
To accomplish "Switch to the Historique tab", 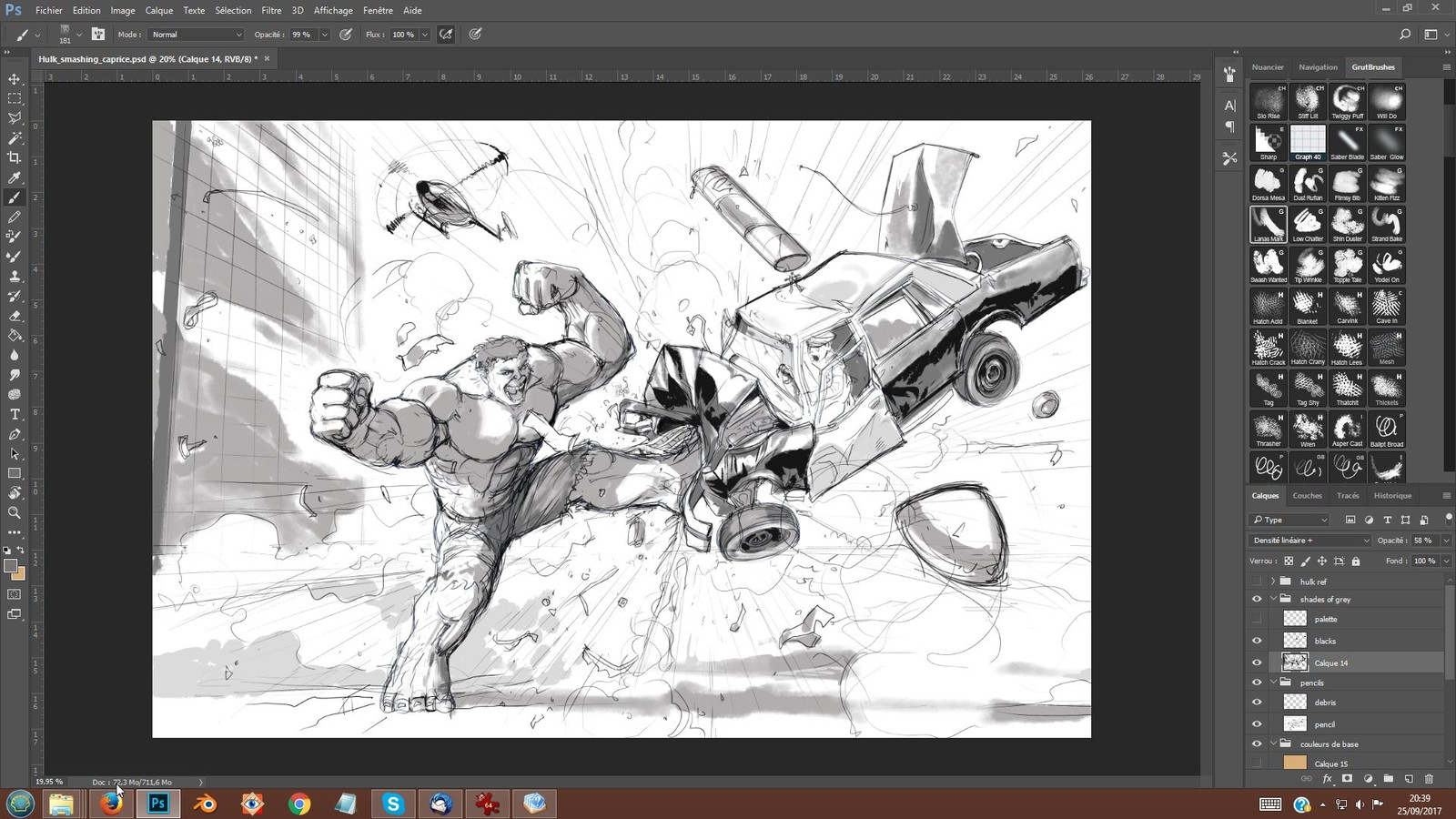I will pyautogui.click(x=1392, y=496).
